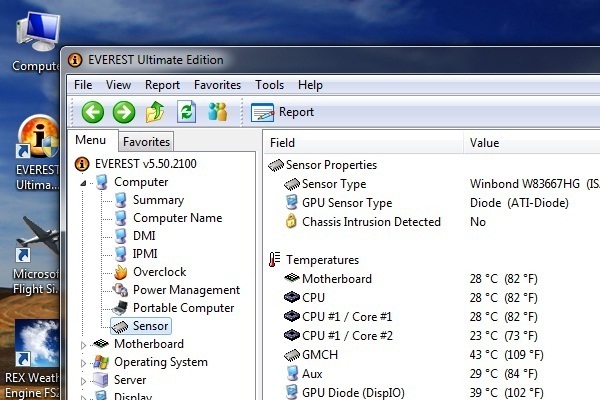Sort by the Field column header

pos(364,143)
